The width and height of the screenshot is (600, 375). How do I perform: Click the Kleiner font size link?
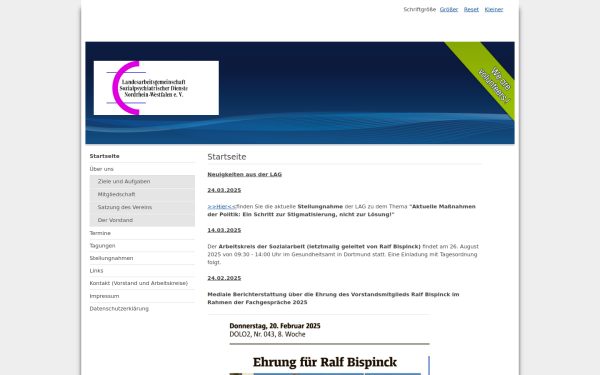click(494, 10)
